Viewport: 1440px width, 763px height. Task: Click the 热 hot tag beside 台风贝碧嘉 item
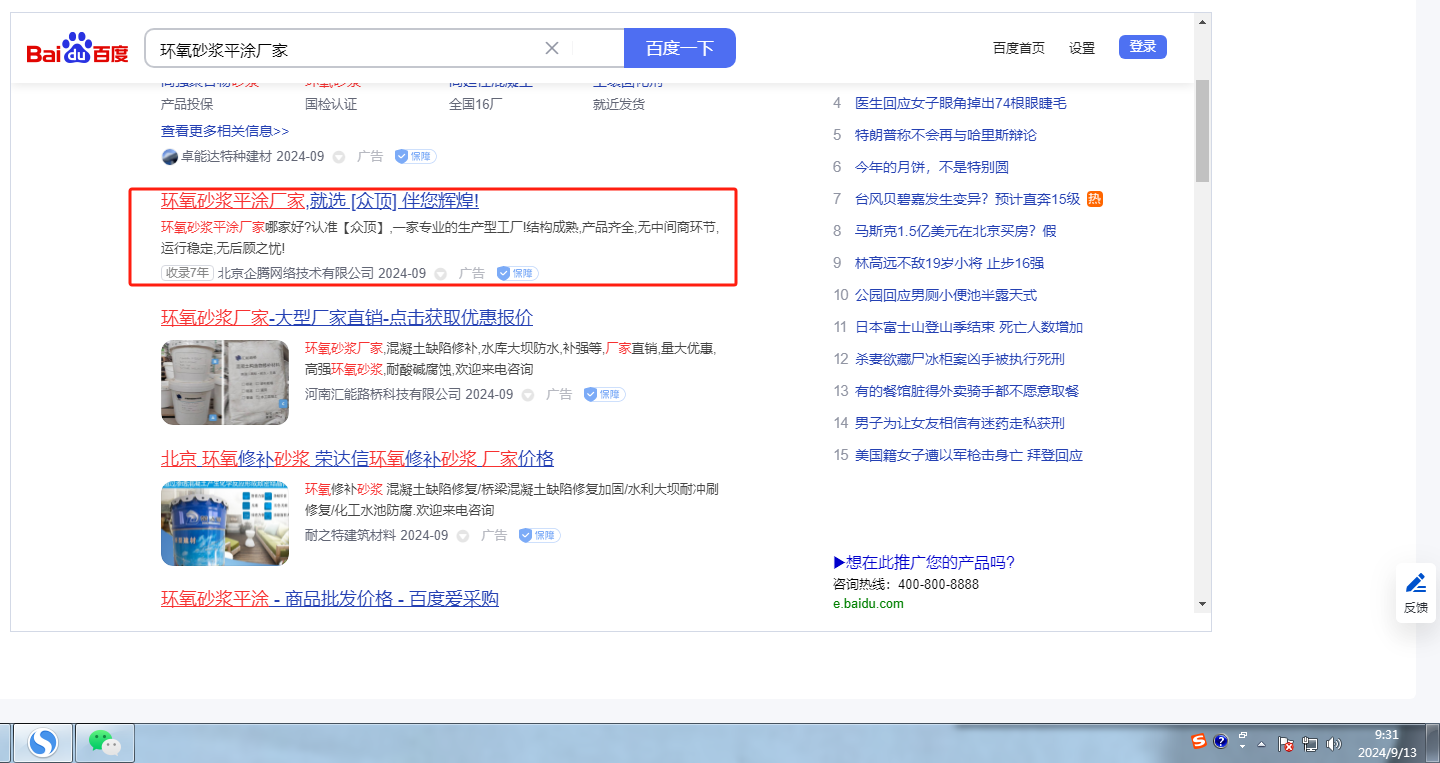click(1095, 199)
